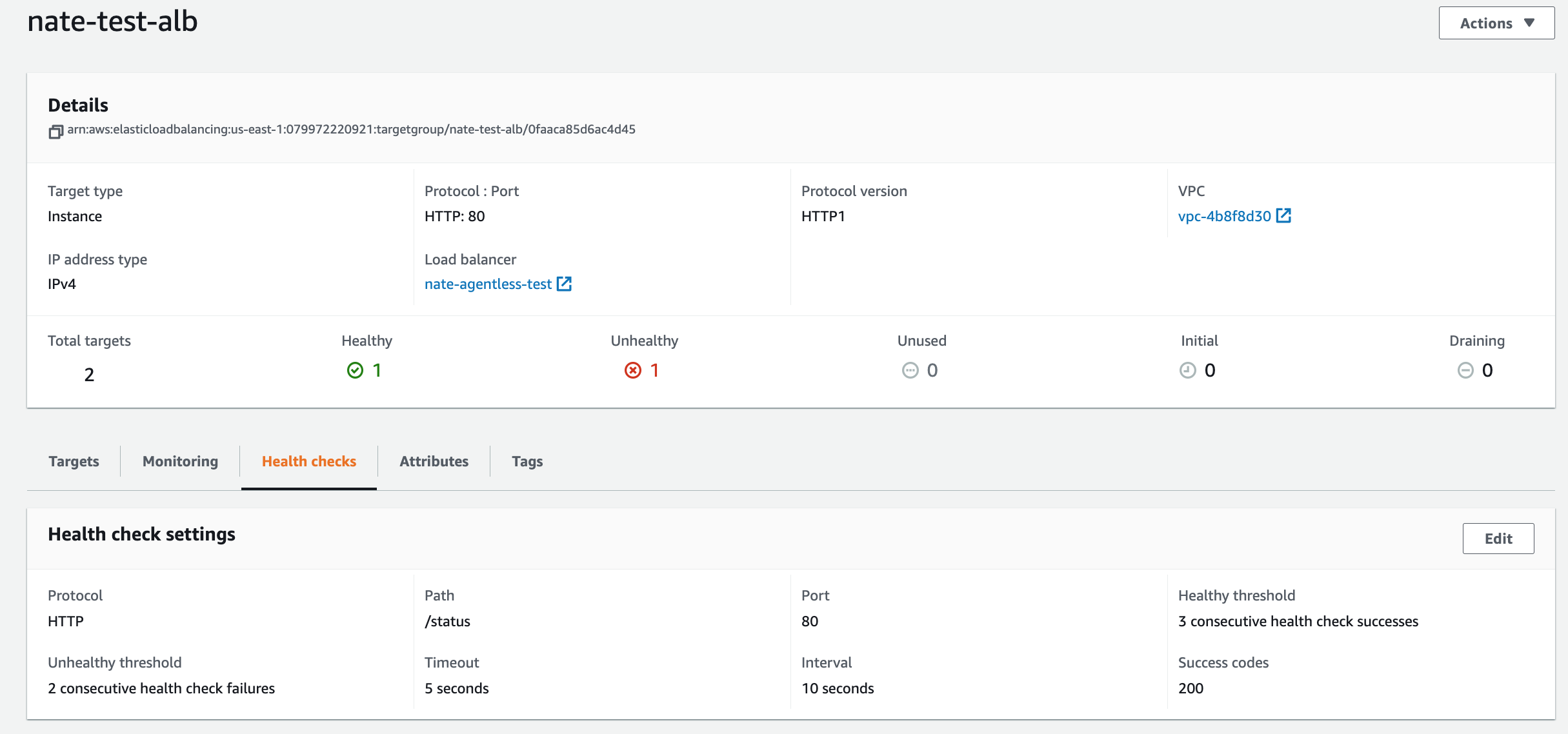Click the 10 seconds interval value
The image size is (1568, 734).
[838, 688]
